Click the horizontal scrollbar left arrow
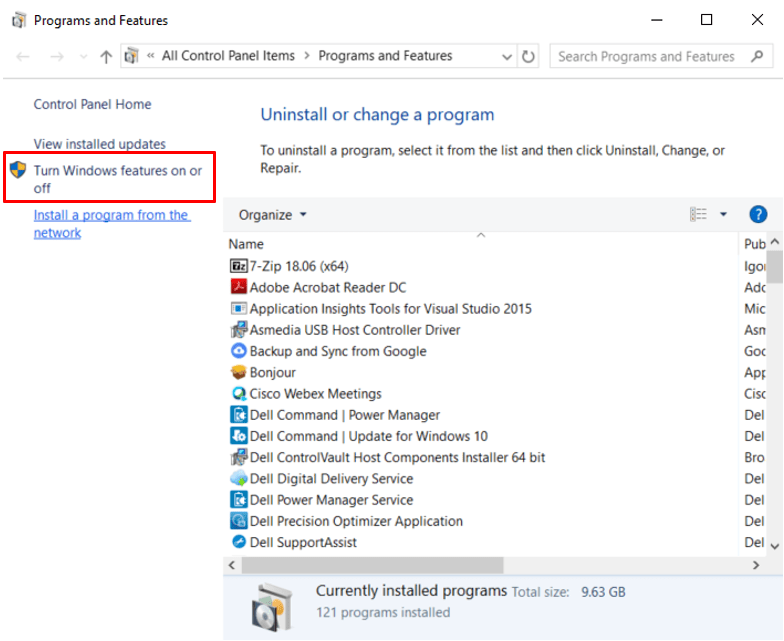 (232, 565)
